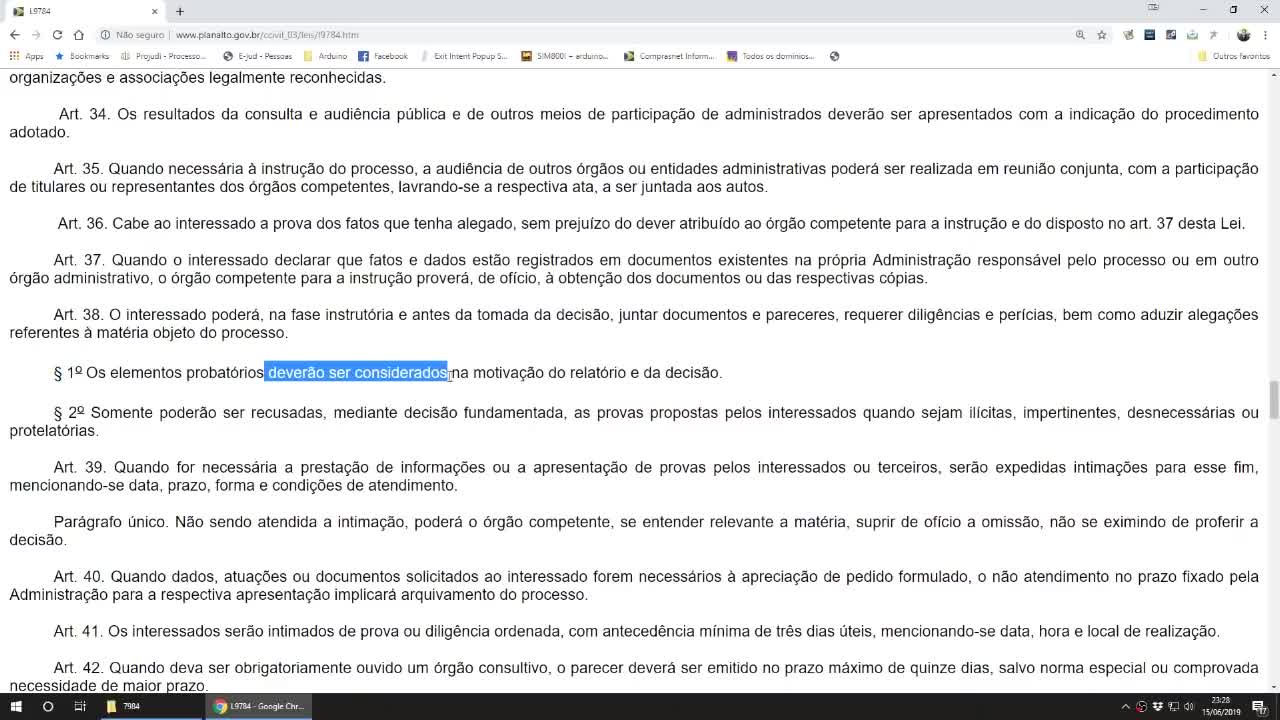Show hidden system tray icons
Viewport: 1280px width, 720px height.
tap(1125, 706)
